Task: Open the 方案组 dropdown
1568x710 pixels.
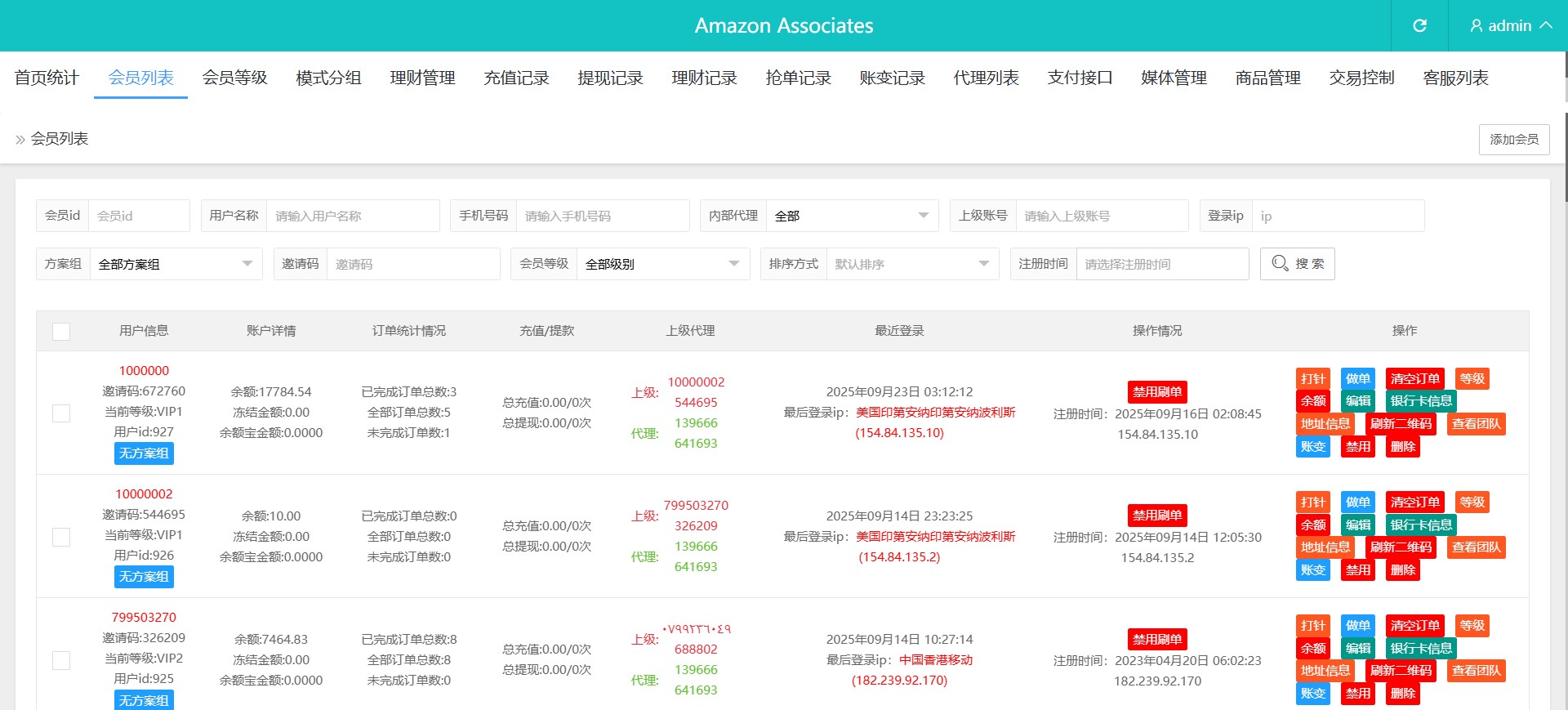Action: coord(175,264)
